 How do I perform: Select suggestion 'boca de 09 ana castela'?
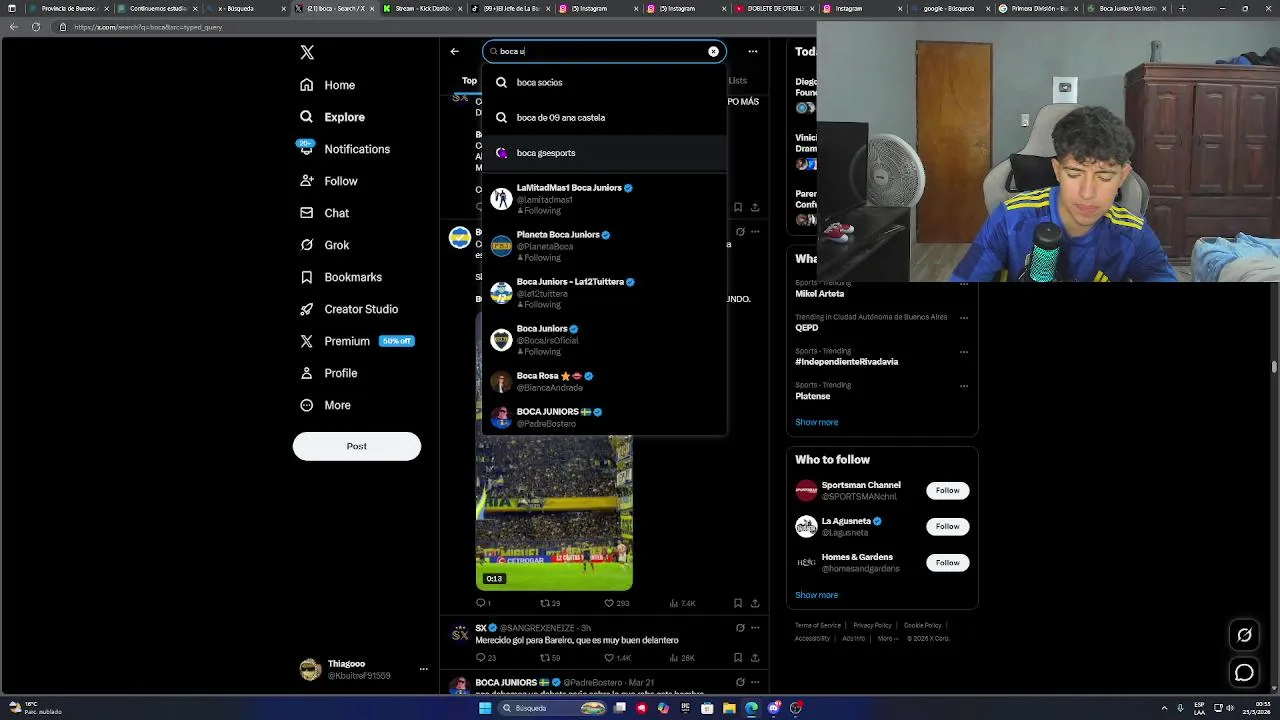click(604, 117)
